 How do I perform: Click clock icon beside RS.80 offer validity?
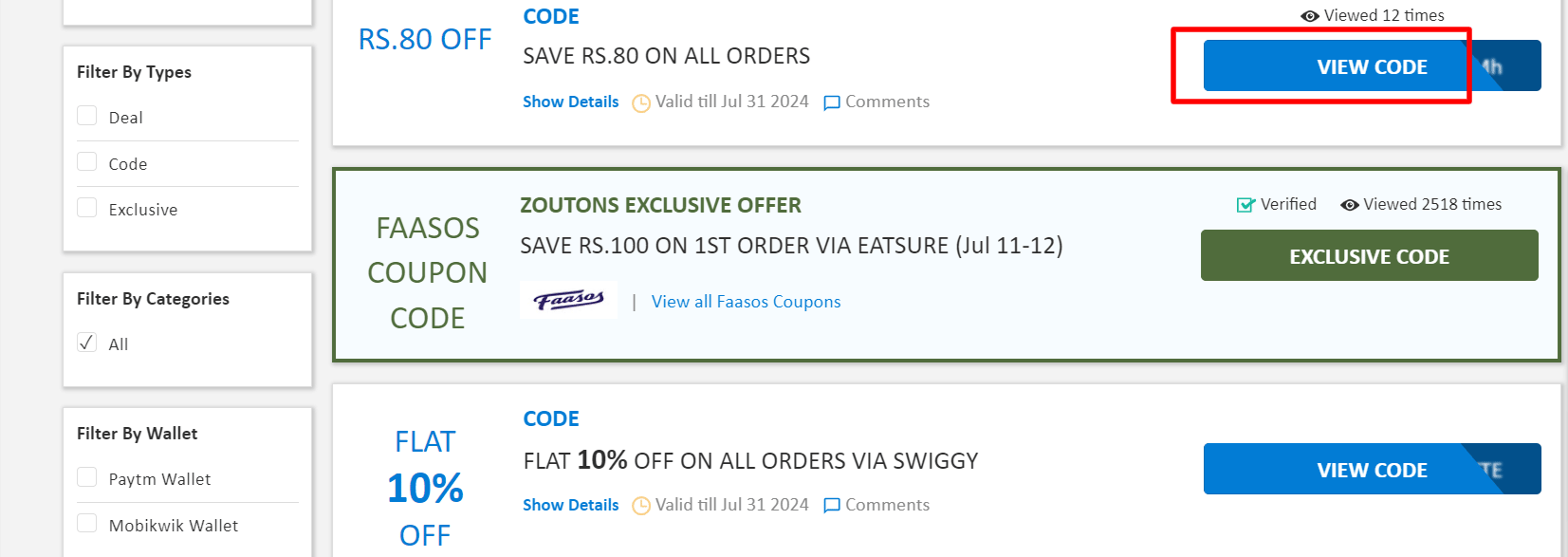641,102
